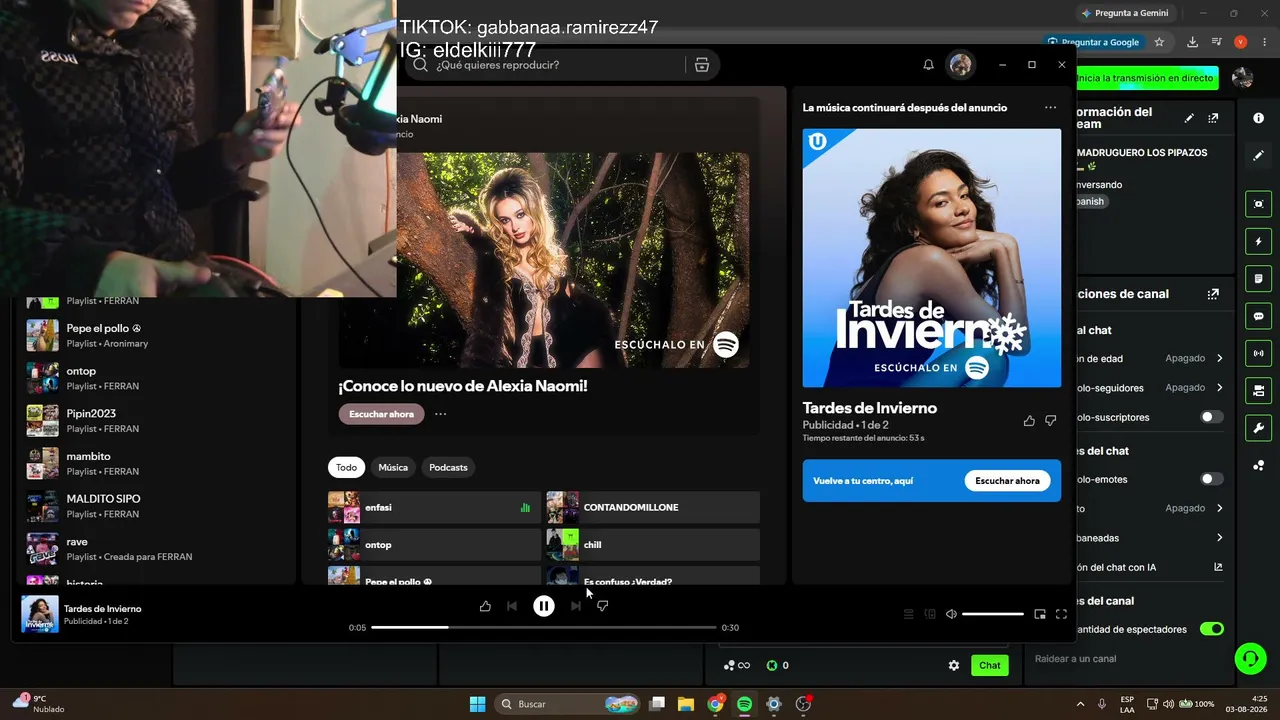1280x720 pixels.
Task: Dislike the ad in the player bar
Action: click(602, 606)
